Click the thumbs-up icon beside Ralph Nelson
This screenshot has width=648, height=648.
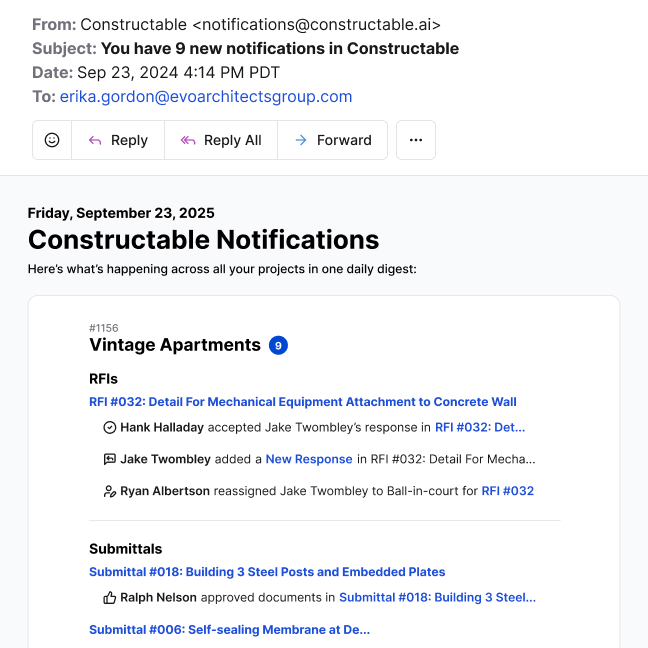coord(110,597)
